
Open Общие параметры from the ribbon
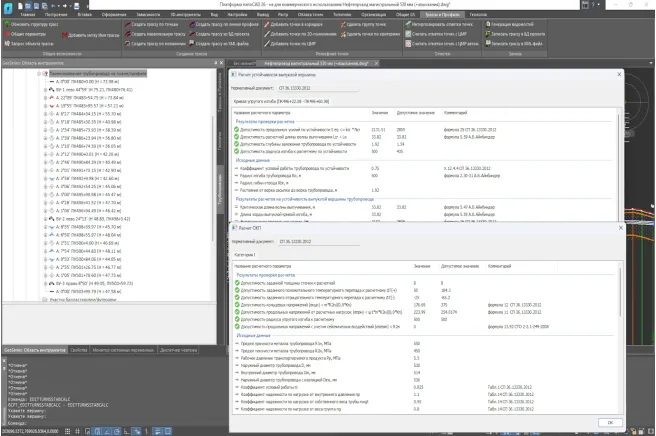pos(28,33)
